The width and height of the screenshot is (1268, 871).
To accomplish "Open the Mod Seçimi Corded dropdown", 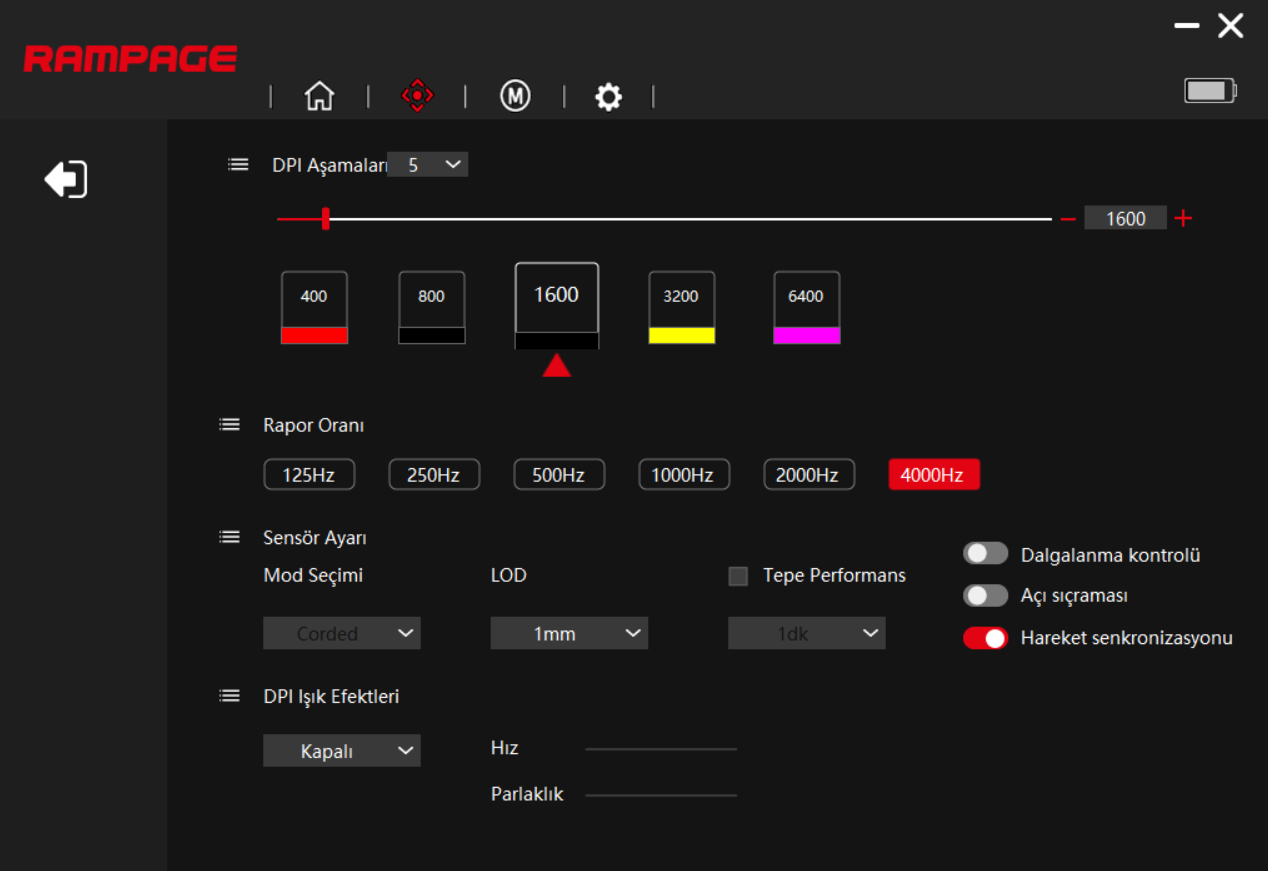I will pos(341,632).
